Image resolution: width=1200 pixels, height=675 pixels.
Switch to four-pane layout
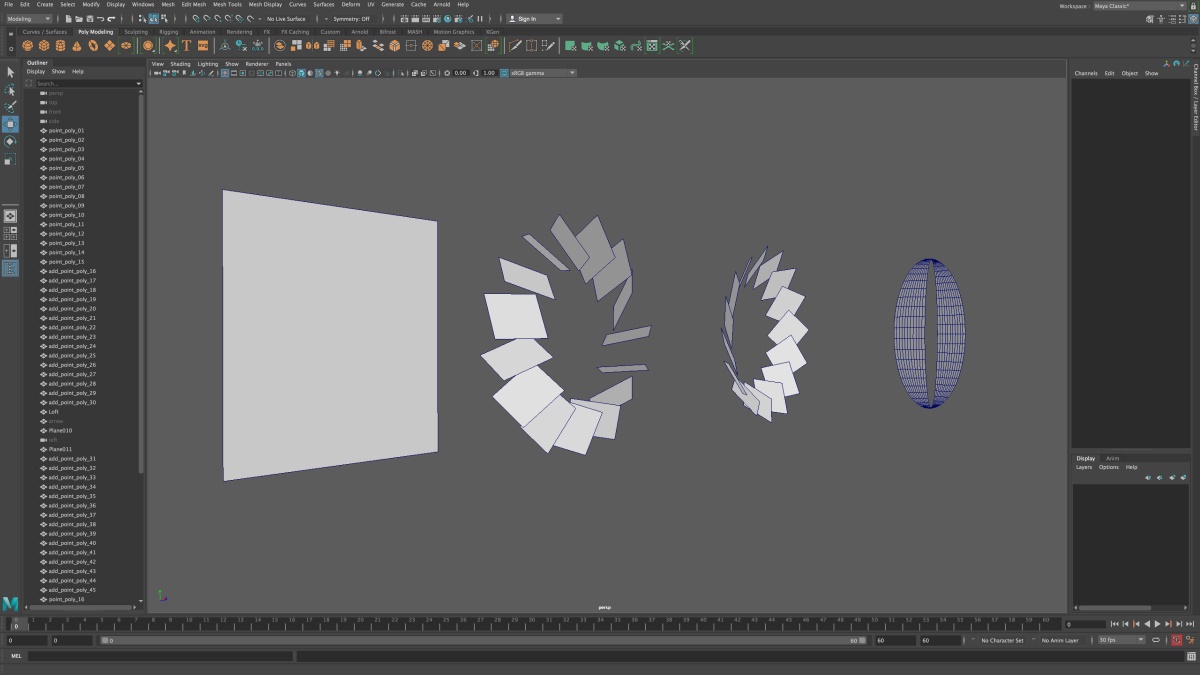(10, 233)
